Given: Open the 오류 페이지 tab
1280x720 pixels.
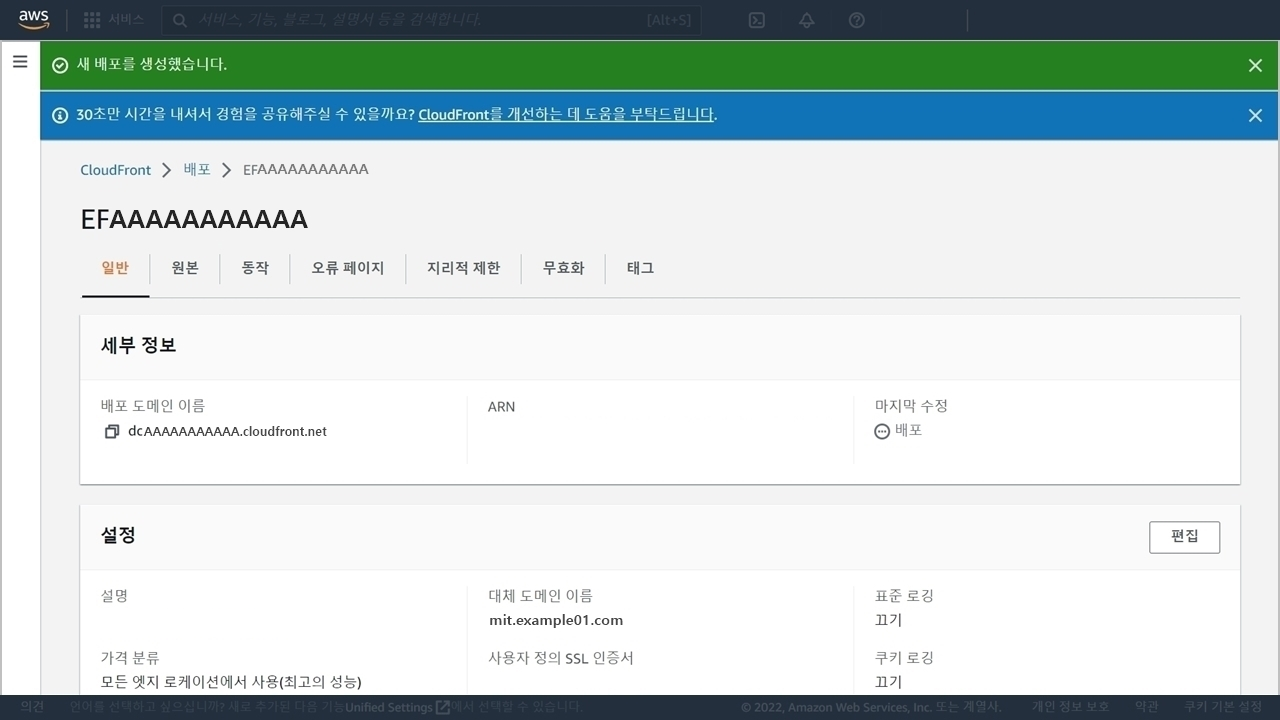Looking at the screenshot, I should coord(348,268).
